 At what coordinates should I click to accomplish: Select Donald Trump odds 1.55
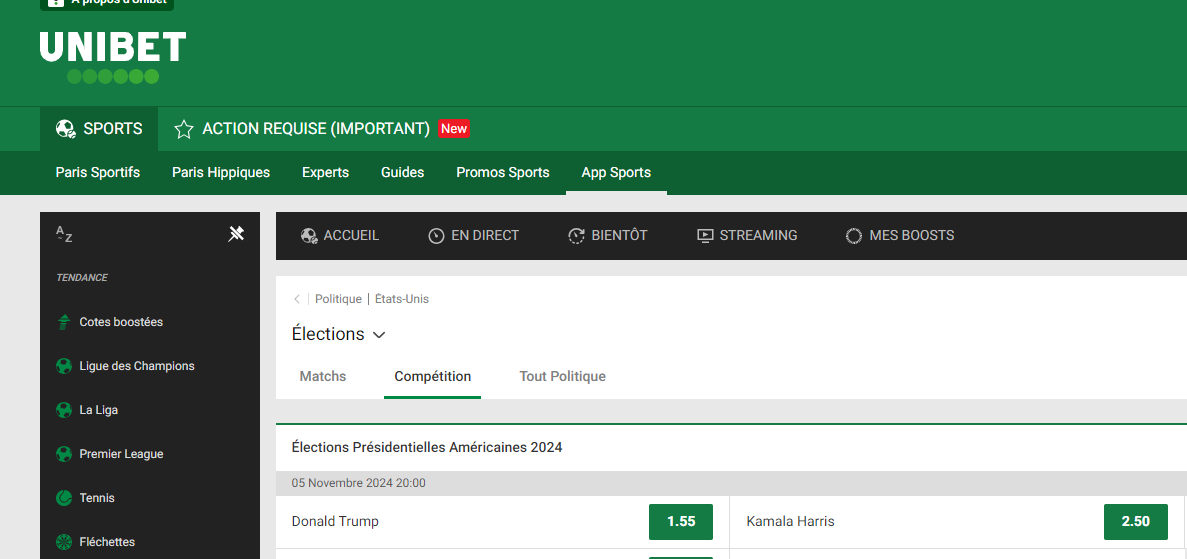pos(681,522)
